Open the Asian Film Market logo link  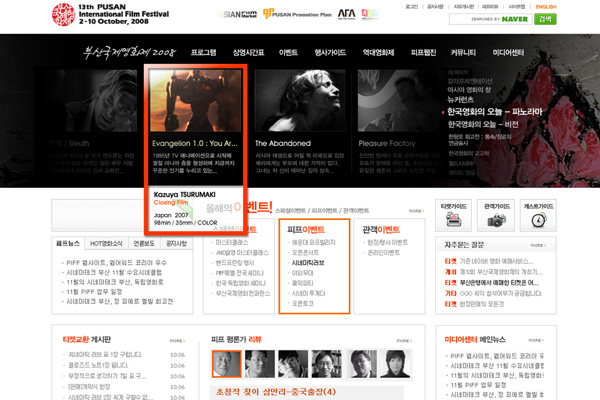tap(237, 15)
